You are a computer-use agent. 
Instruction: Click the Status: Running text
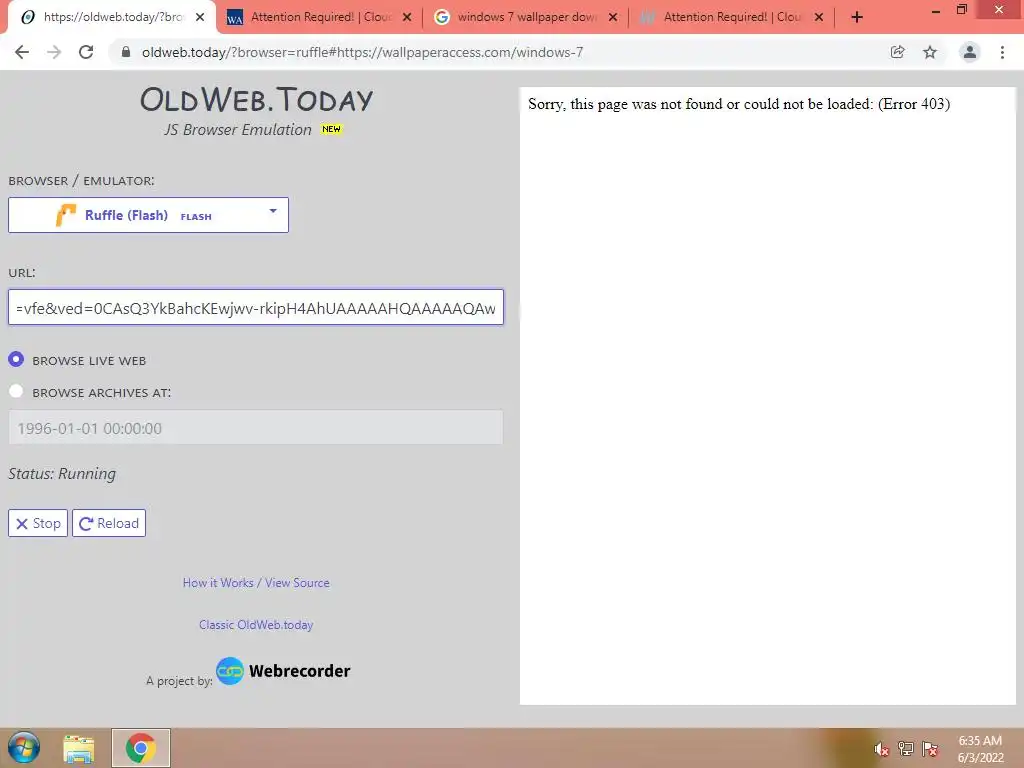(x=62, y=473)
